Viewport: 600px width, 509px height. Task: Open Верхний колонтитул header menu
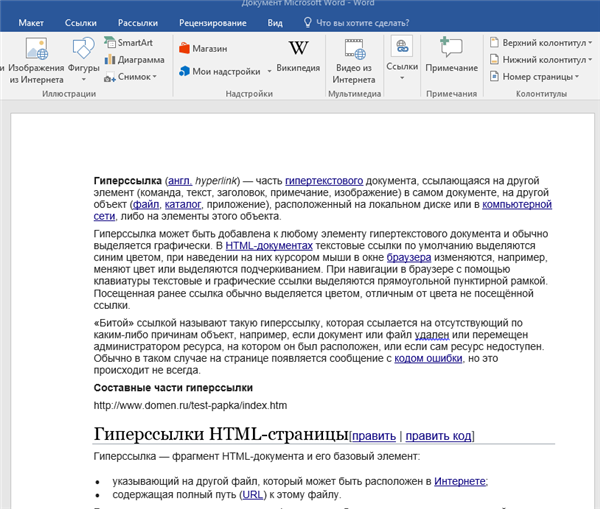[x=541, y=42]
